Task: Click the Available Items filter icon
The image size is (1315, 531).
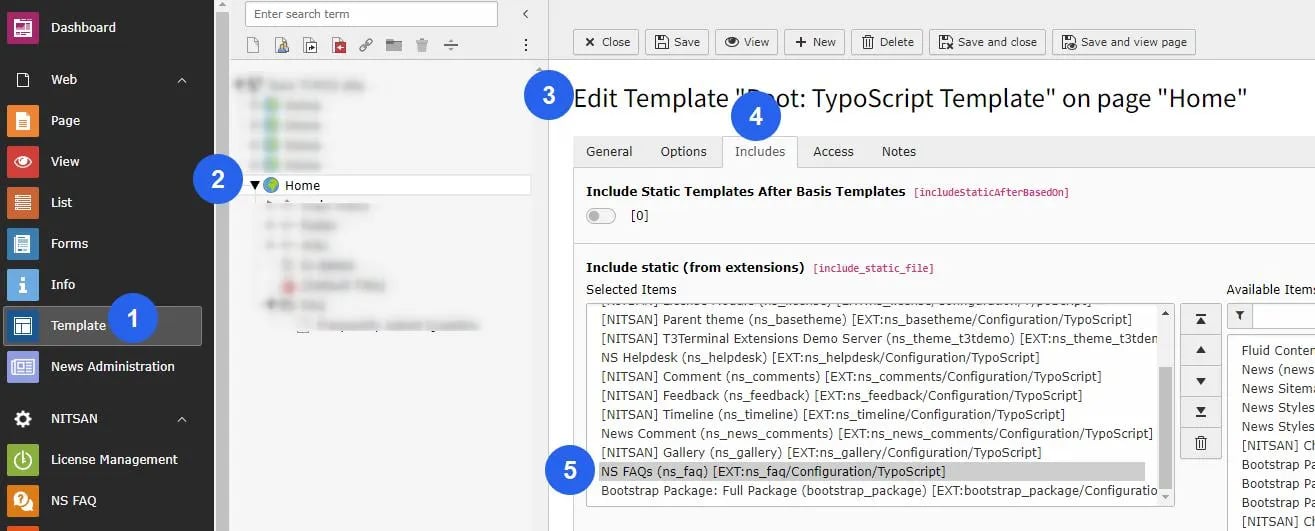Action: pos(1239,316)
